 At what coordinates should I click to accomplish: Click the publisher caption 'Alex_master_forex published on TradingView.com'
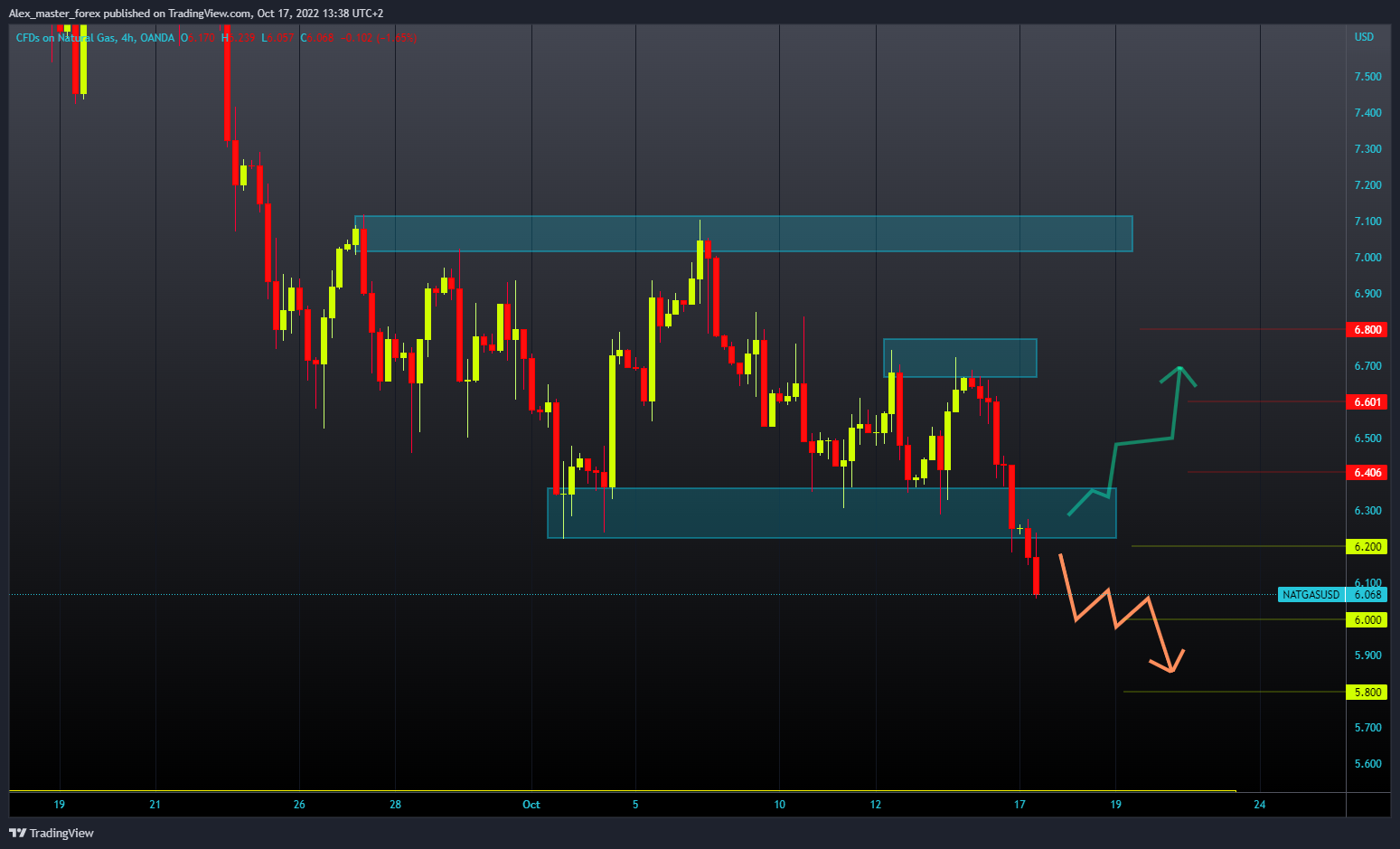(x=130, y=14)
